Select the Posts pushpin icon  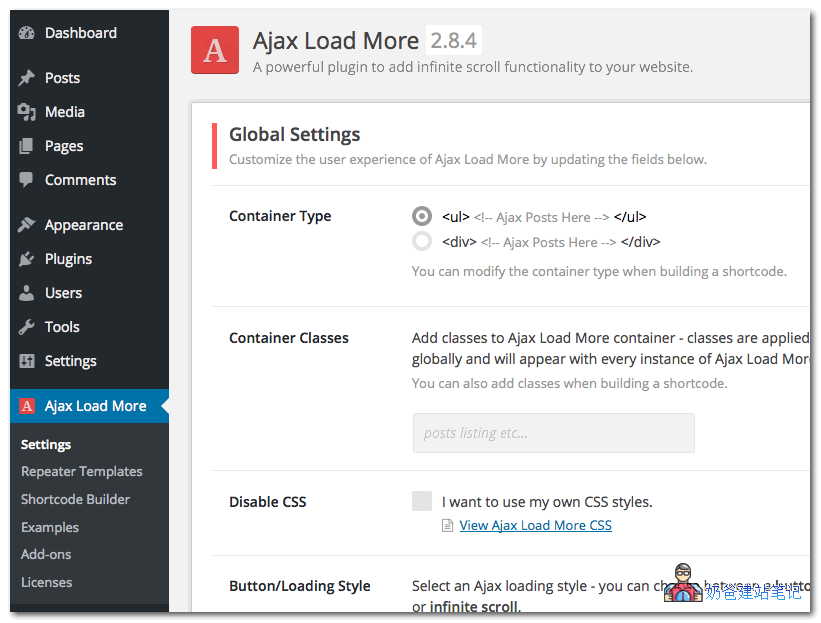(27, 77)
